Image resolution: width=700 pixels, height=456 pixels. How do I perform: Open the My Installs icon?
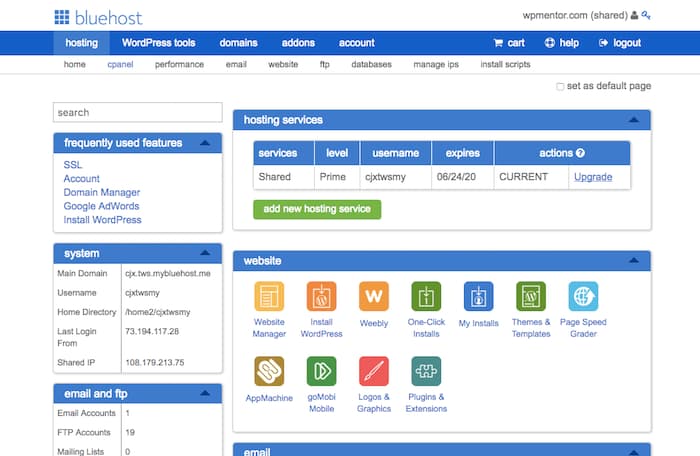coord(478,296)
